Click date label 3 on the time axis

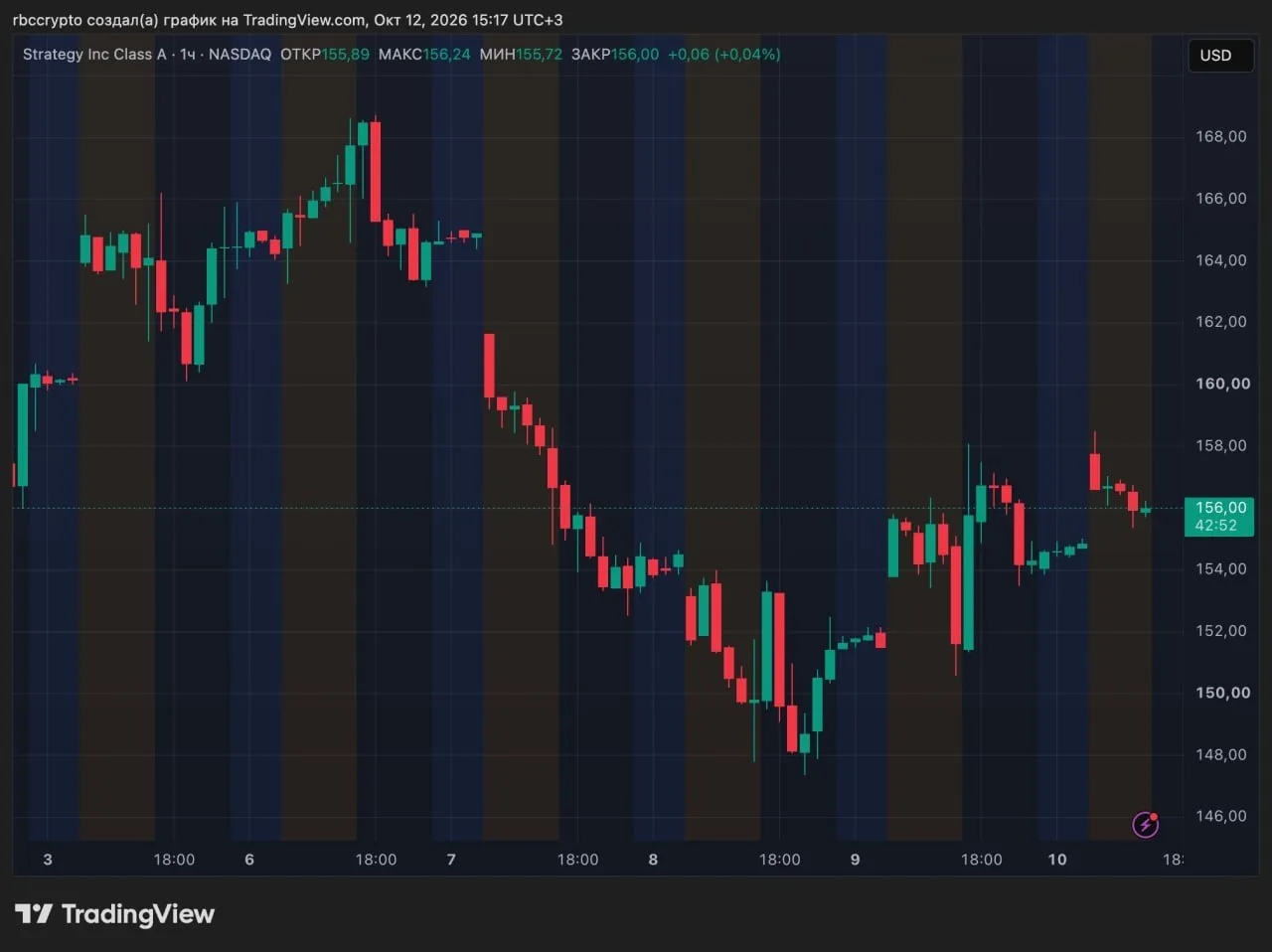48,860
